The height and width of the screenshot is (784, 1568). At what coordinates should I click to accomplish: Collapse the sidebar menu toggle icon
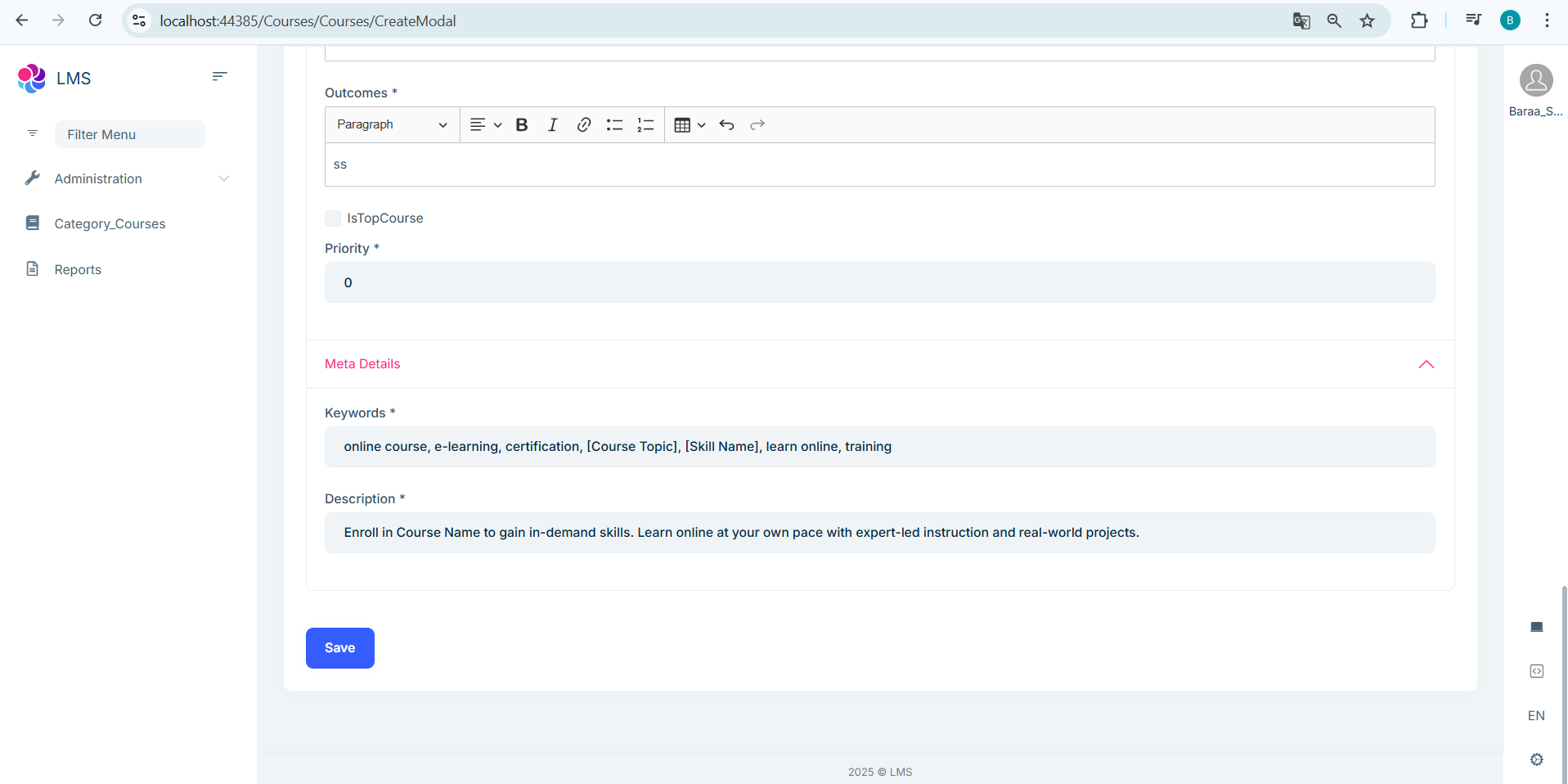tap(219, 76)
